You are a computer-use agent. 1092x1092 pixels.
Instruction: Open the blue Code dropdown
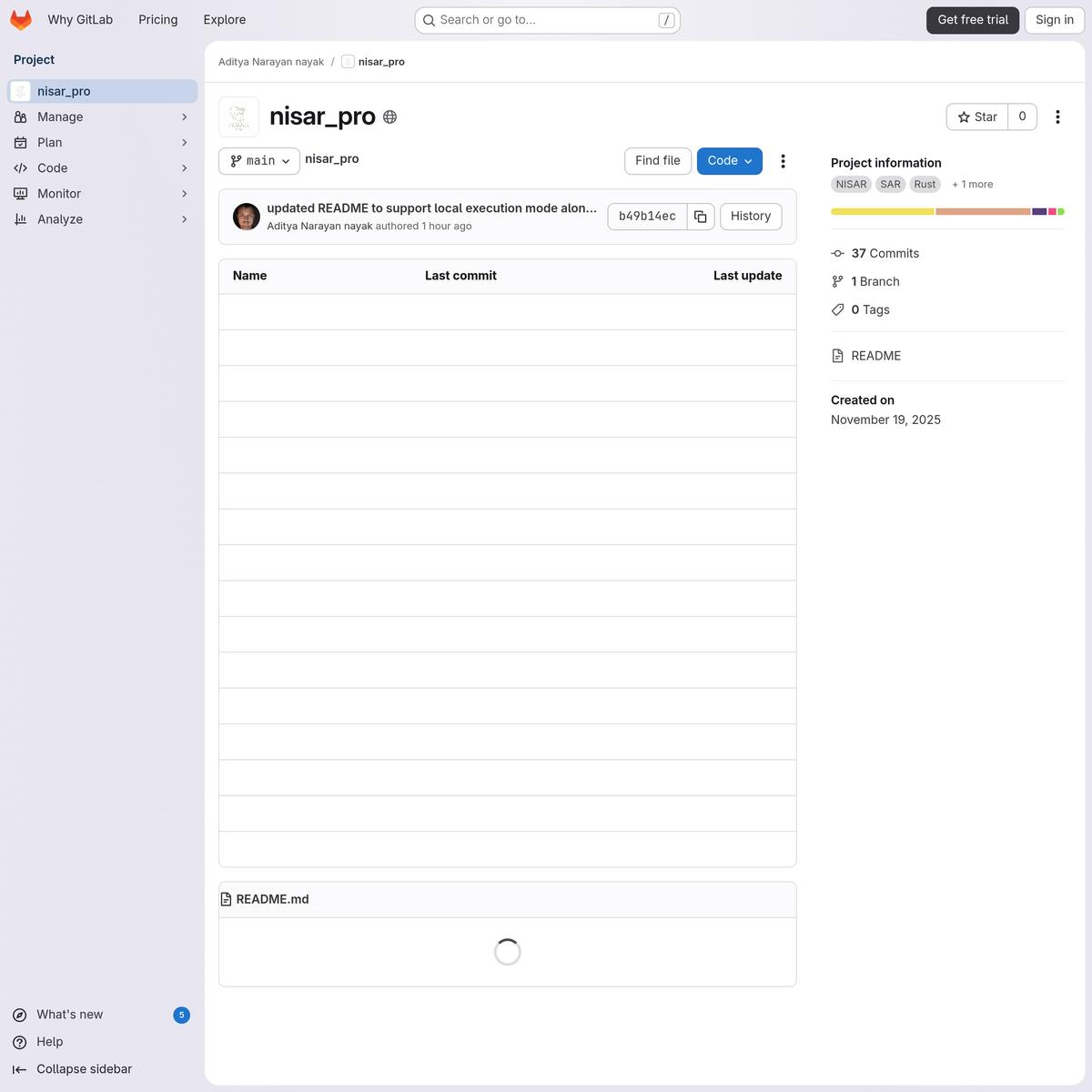[x=730, y=161]
